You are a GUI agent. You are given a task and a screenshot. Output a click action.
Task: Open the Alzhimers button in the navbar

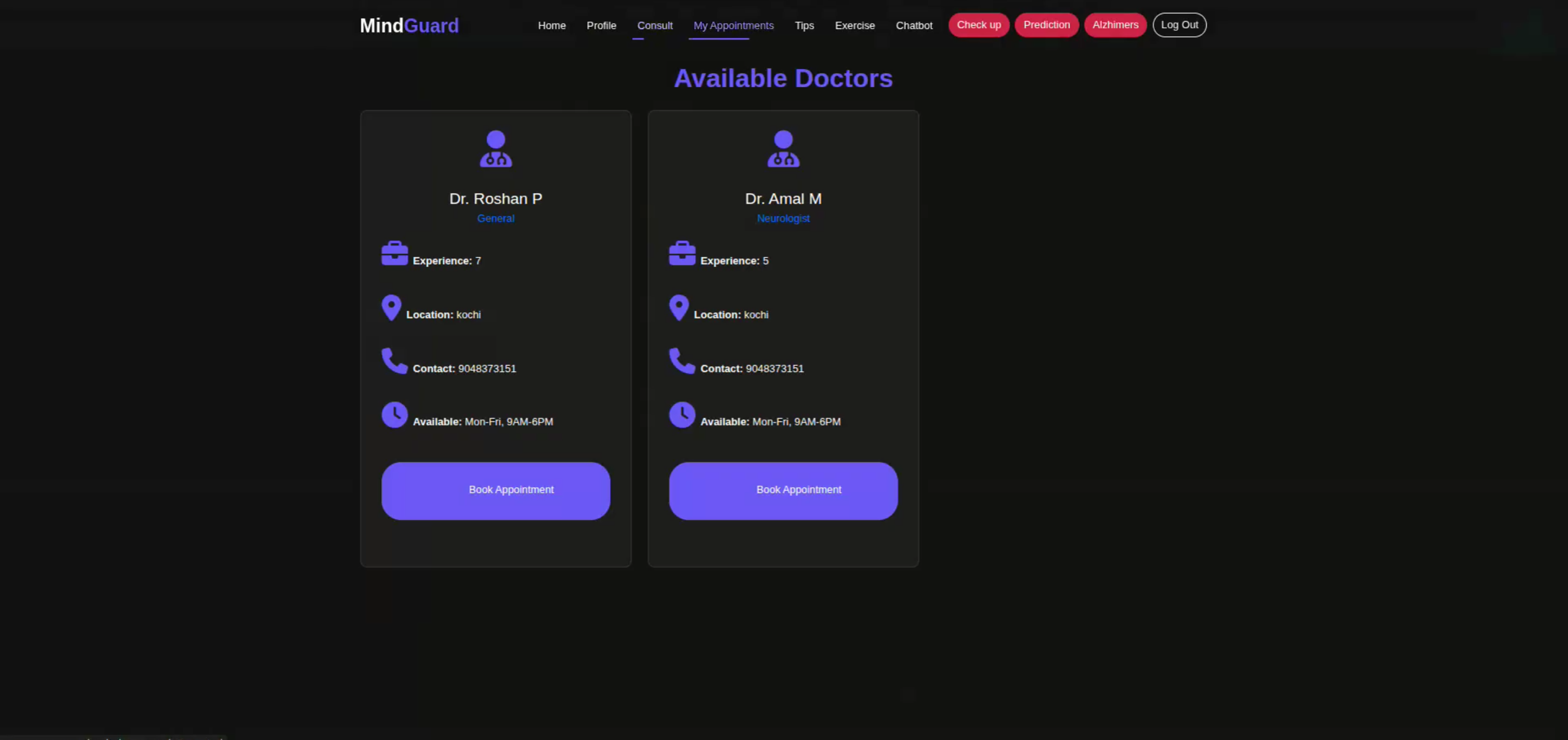[x=1115, y=25]
